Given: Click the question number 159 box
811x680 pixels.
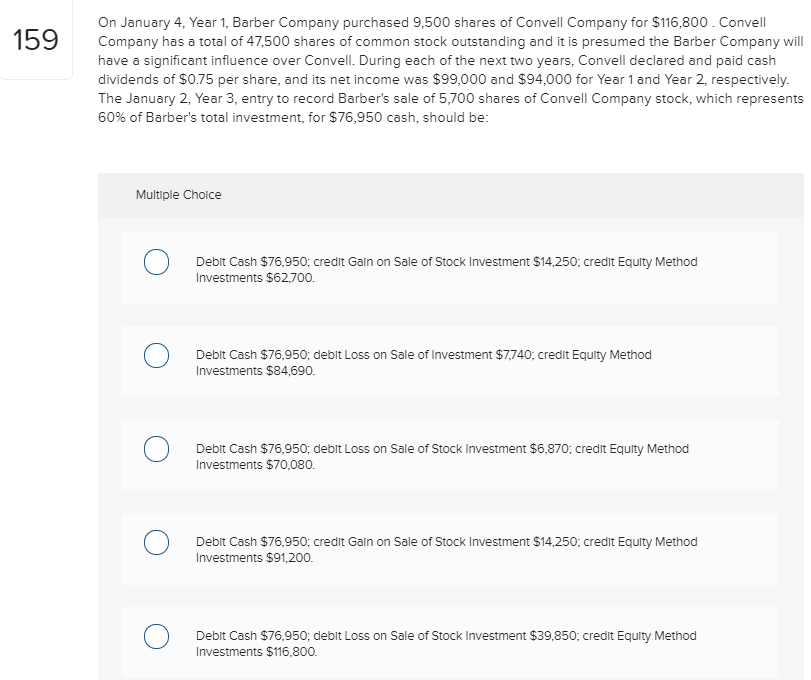Looking at the screenshot, I should 36,39.
